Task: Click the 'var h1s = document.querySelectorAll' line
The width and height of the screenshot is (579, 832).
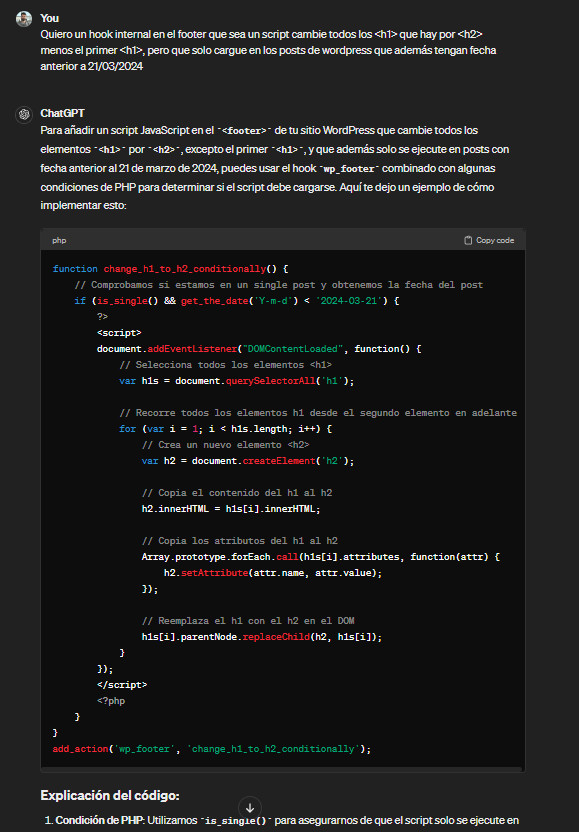Action: (237, 381)
